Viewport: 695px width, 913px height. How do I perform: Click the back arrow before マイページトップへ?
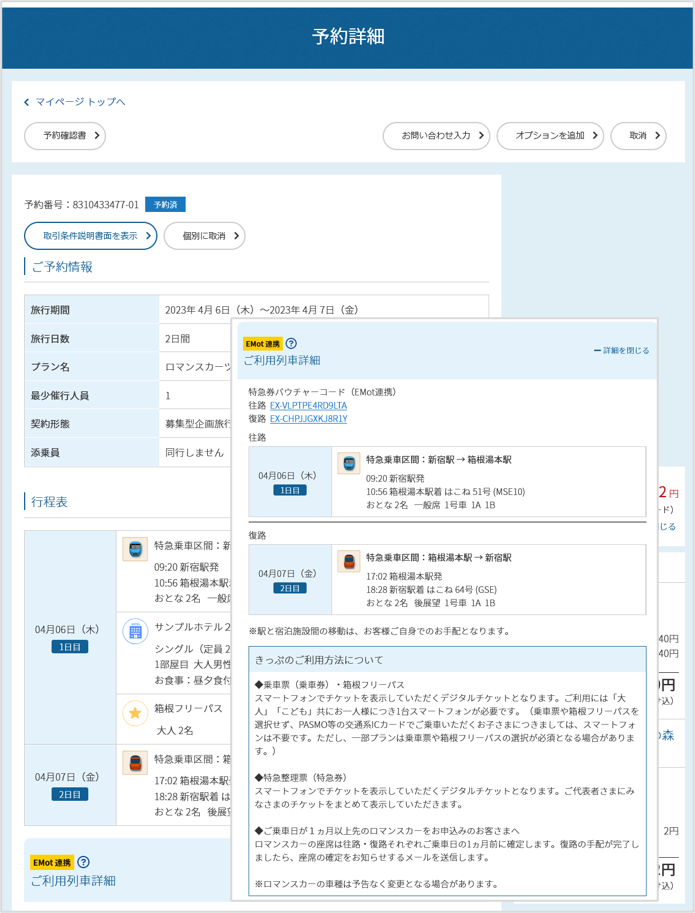26,102
